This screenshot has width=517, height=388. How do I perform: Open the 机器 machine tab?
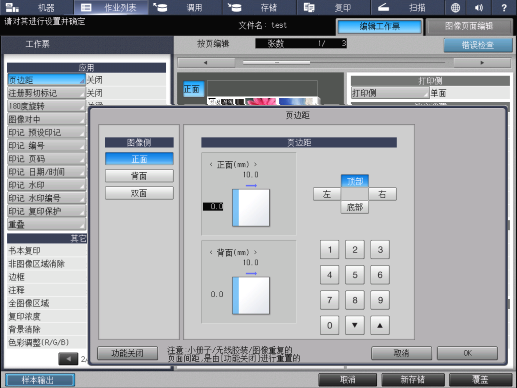tap(36, 7)
